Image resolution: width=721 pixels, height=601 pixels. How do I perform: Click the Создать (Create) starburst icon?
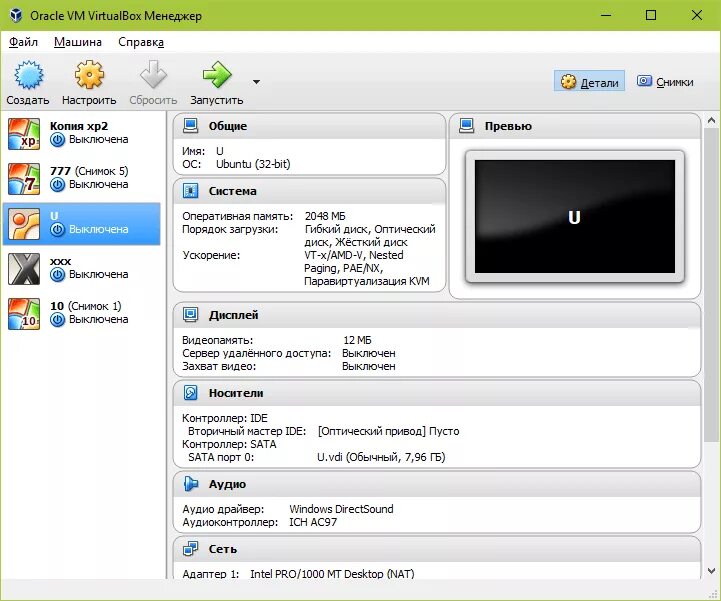(x=28, y=74)
